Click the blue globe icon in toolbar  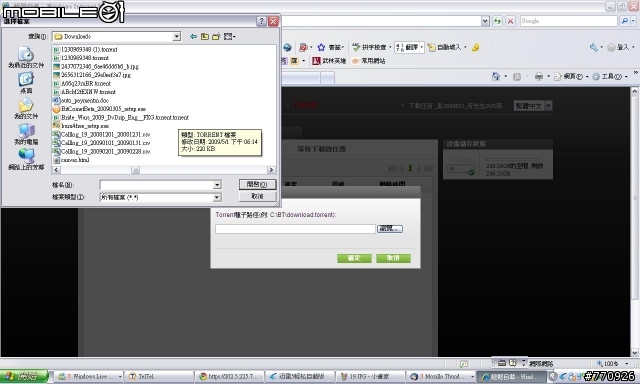287,47
